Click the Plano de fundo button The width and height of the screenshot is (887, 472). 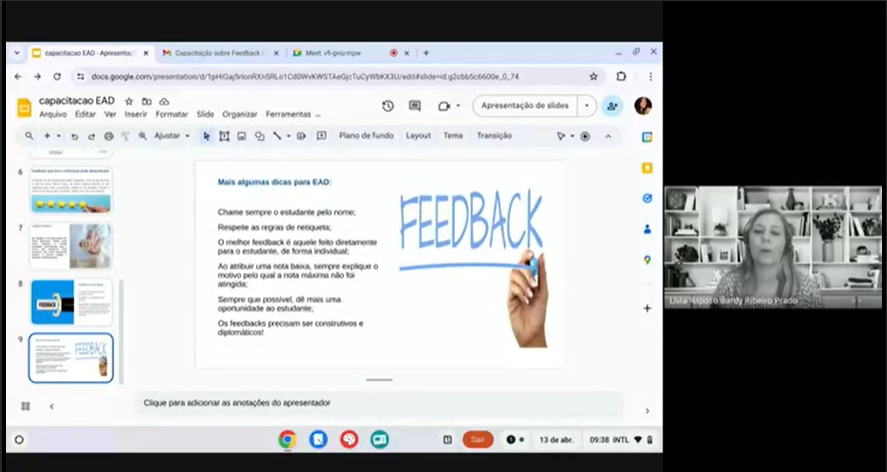click(366, 136)
